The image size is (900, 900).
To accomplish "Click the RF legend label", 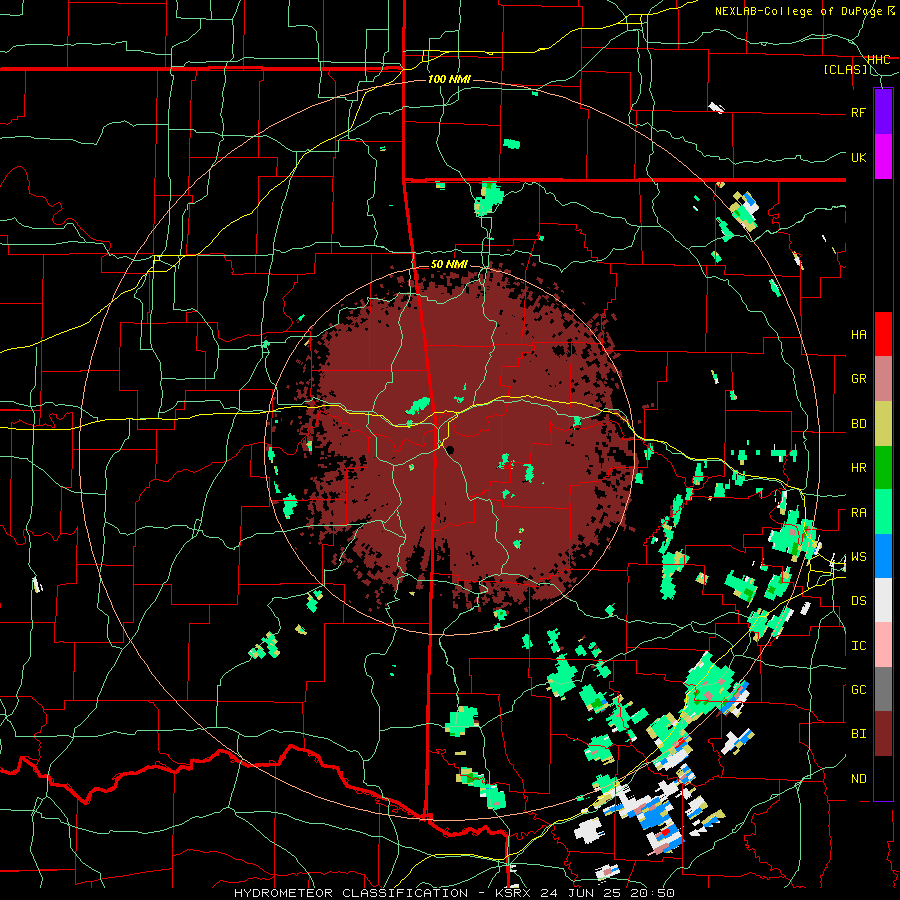I will 858,112.
